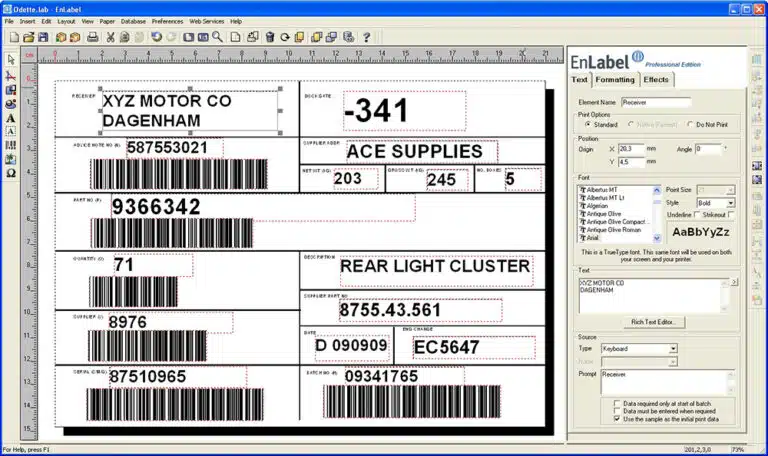This screenshot has height=456, width=768.
Task: Click the X origin input field
Action: 631,148
